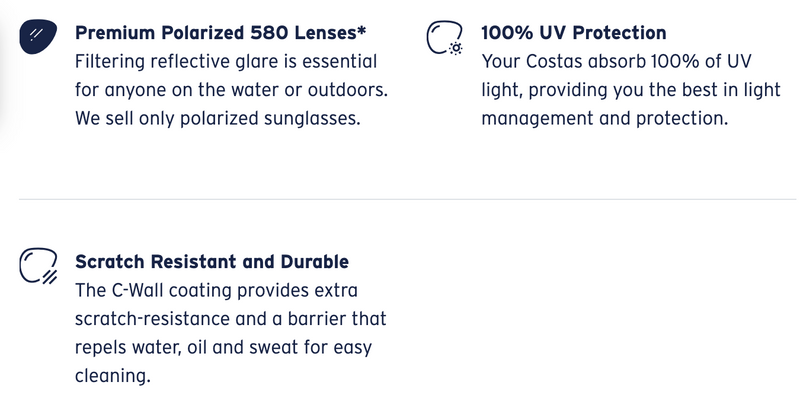Click the 'for anyone on the water' line

[x=231, y=90]
